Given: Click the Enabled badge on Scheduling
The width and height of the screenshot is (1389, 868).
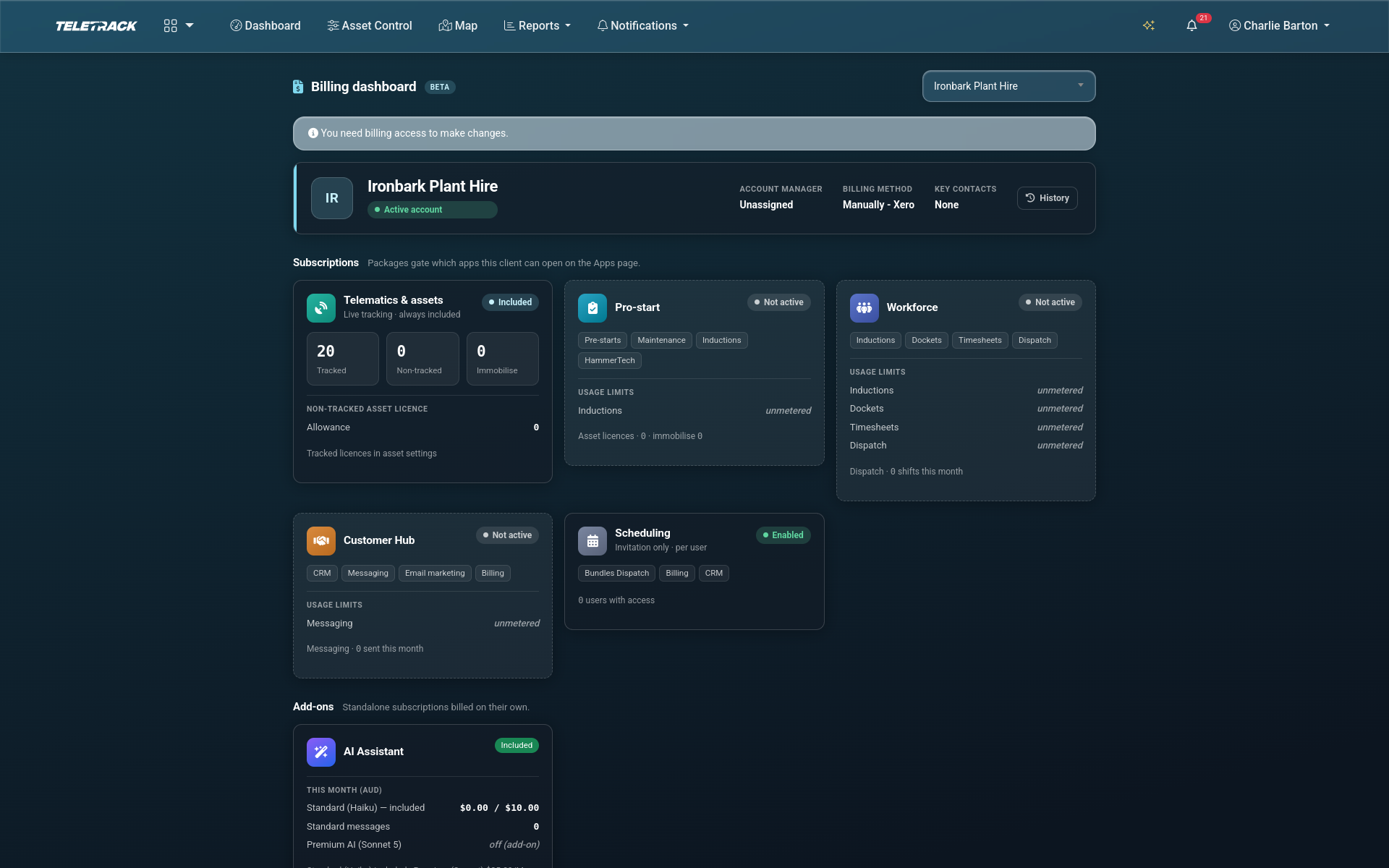Looking at the screenshot, I should [783, 535].
